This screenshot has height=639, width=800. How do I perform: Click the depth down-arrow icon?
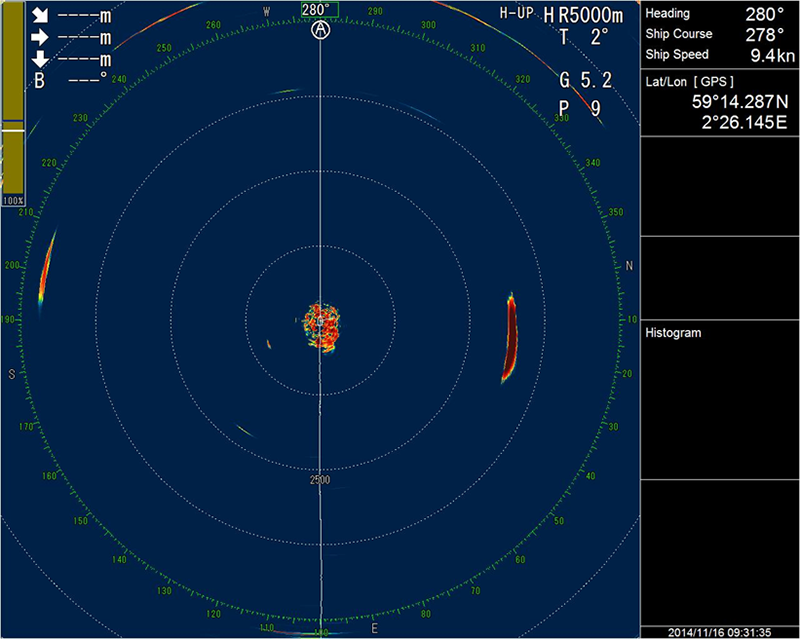(x=42, y=59)
